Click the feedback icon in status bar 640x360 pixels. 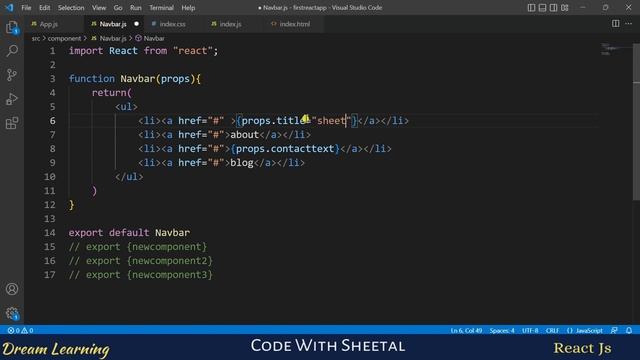[614, 330]
